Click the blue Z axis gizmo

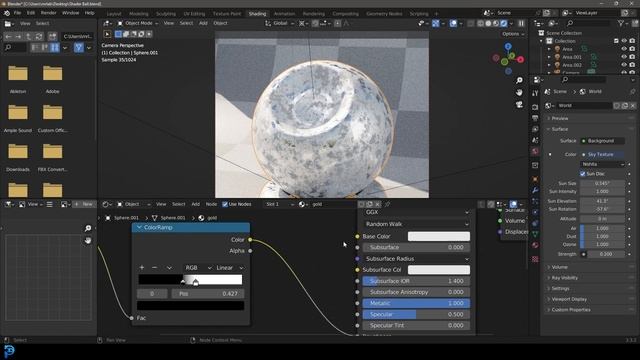click(508, 46)
